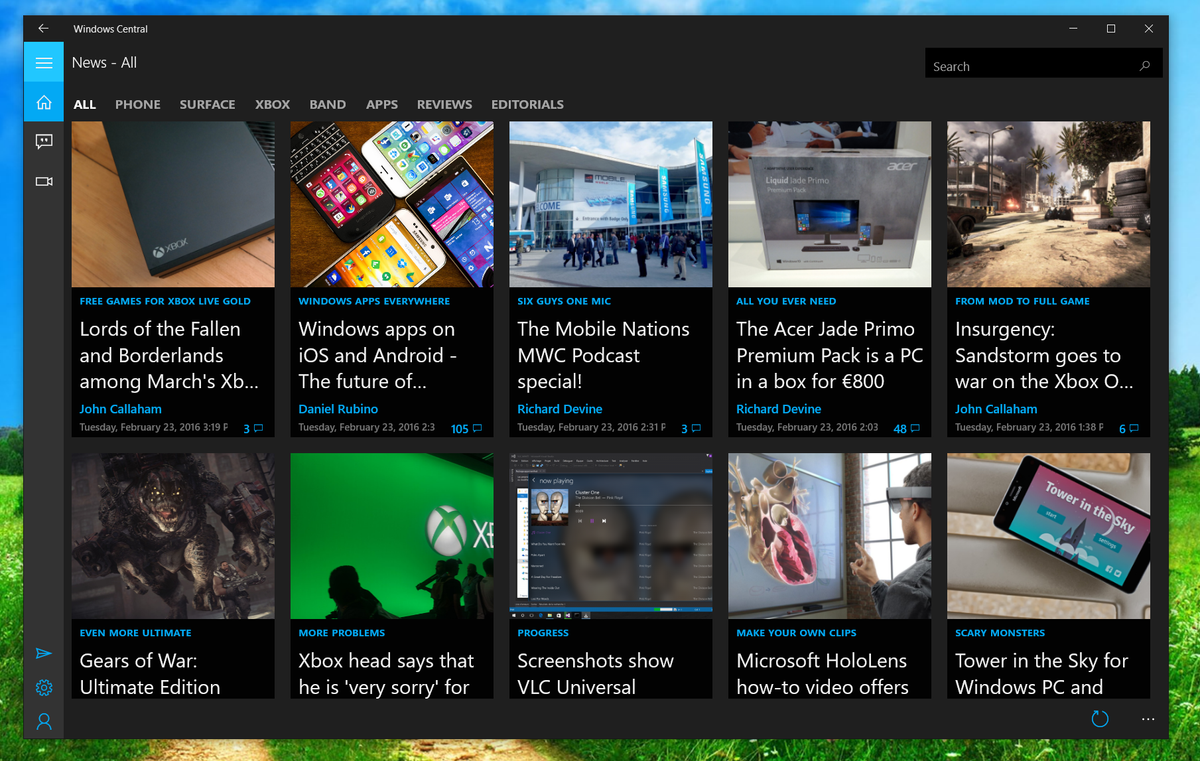Open the 105 comments on the Windows apps article
The width and height of the screenshot is (1200, 761).
[464, 428]
